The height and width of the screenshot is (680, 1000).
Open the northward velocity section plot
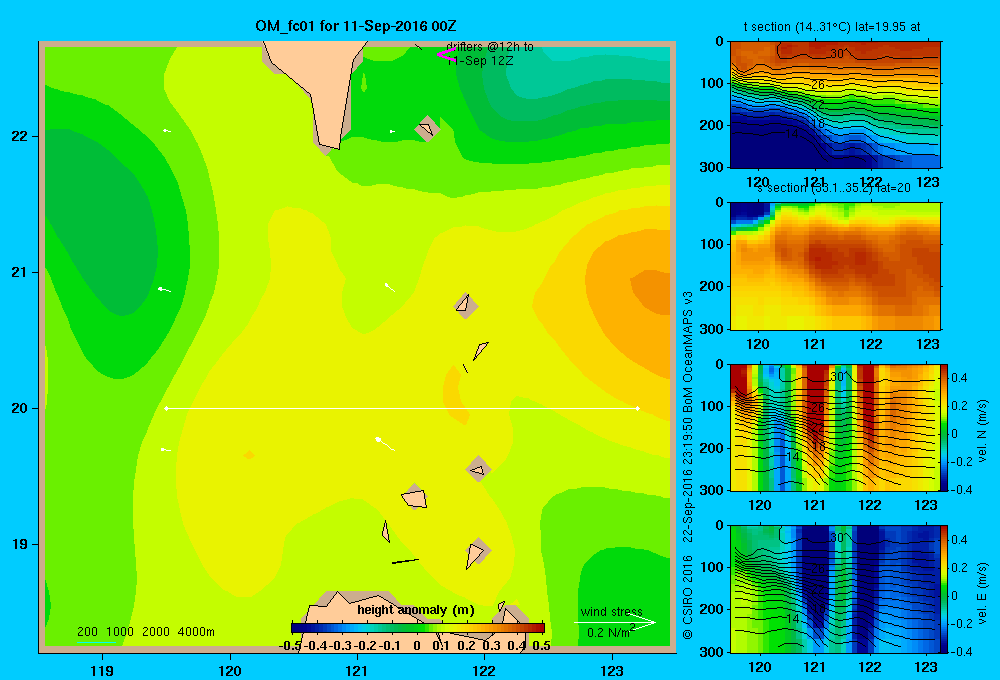point(835,427)
